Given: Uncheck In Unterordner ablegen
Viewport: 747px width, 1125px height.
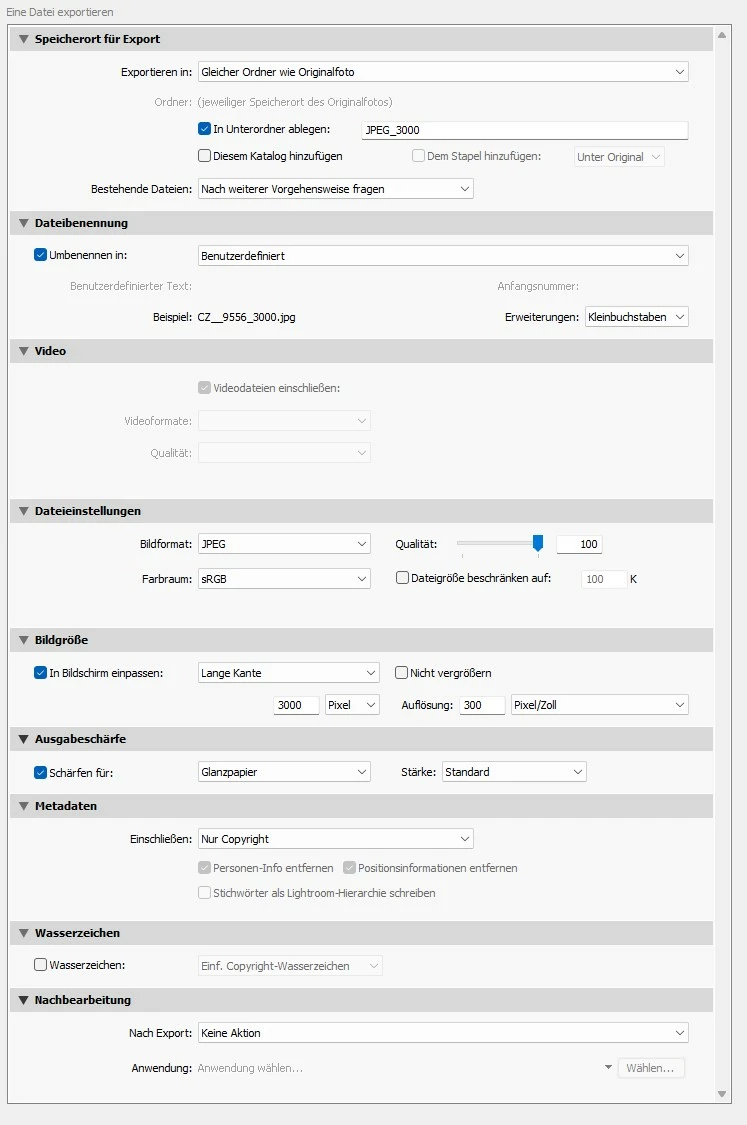Looking at the screenshot, I should 205,129.
